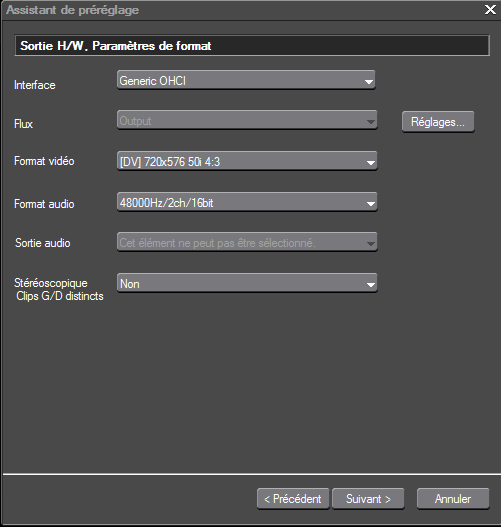Viewport: 501px width, 527px height.
Task: Click the disabled Sortie audio dropdown
Action: coord(247,242)
